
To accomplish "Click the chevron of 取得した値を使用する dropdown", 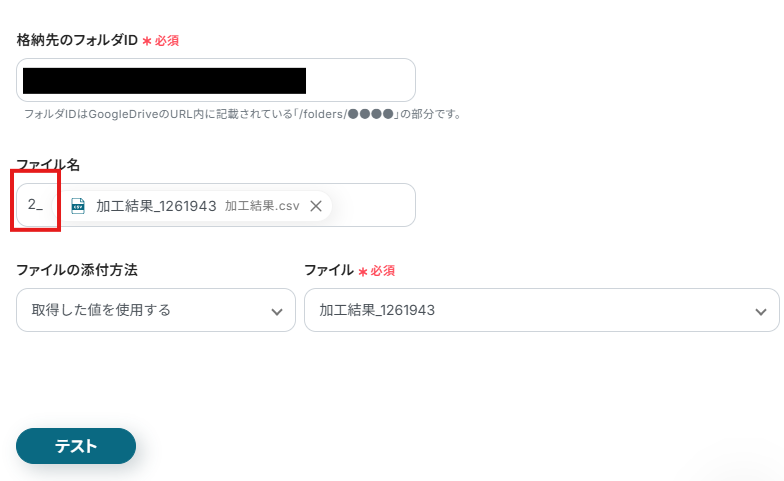I will coord(277,311).
